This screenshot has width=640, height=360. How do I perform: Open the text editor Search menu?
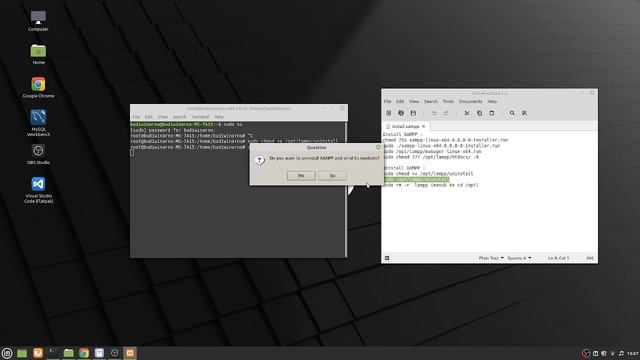point(431,101)
